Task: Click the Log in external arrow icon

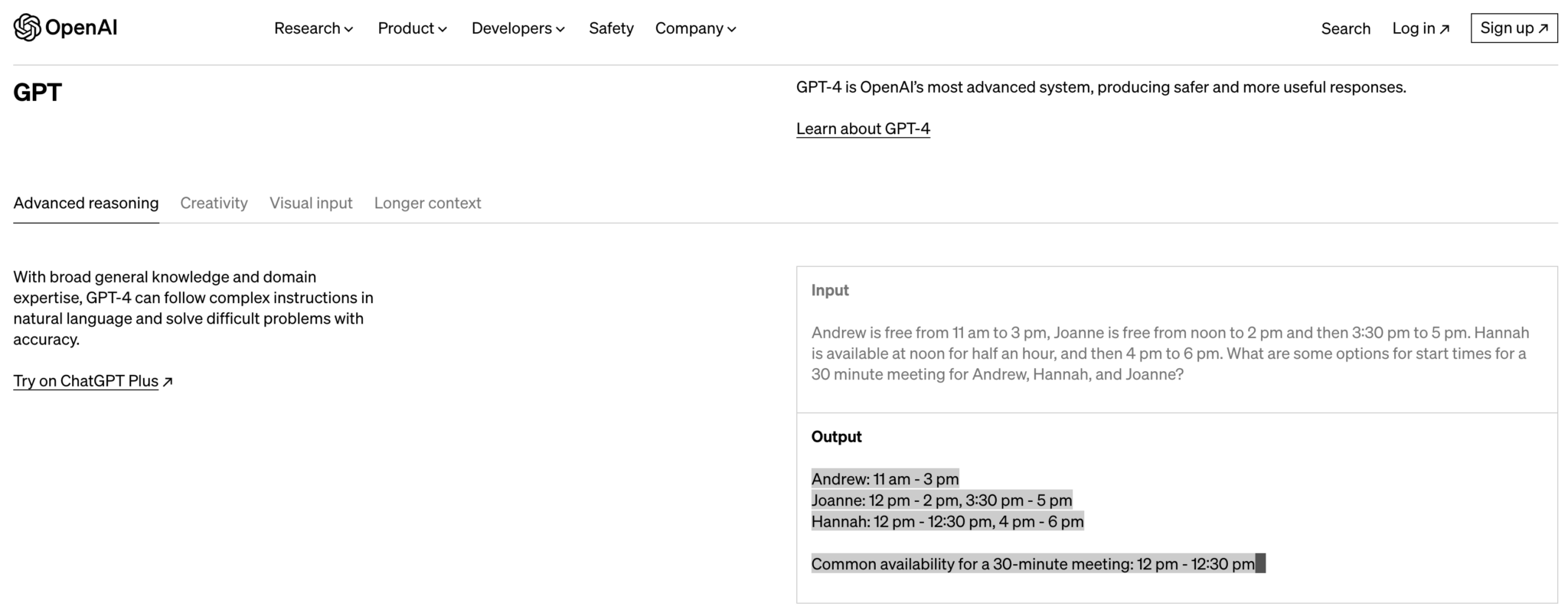Action: click(x=1445, y=29)
